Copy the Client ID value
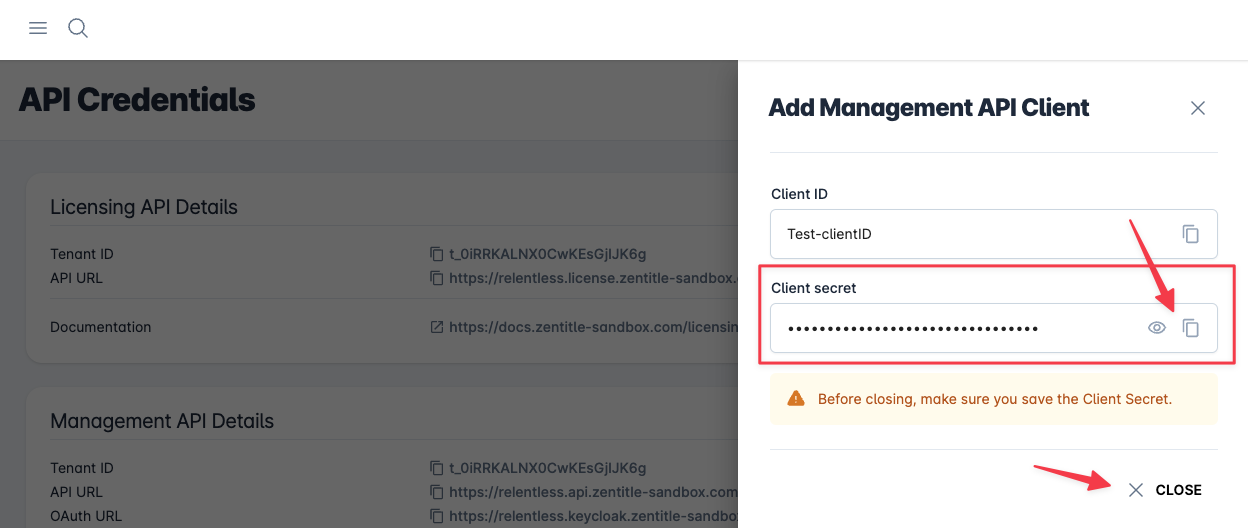Screen dimensions: 1248x528 pyautogui.click(x=1190, y=234)
